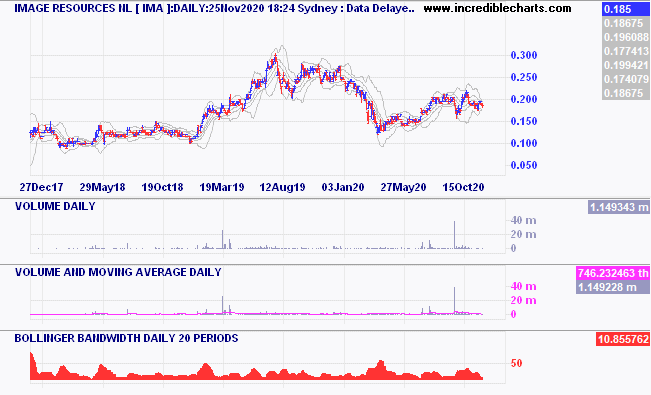Select the 15Oct20 date marker
The image size is (651, 395).
(463, 187)
